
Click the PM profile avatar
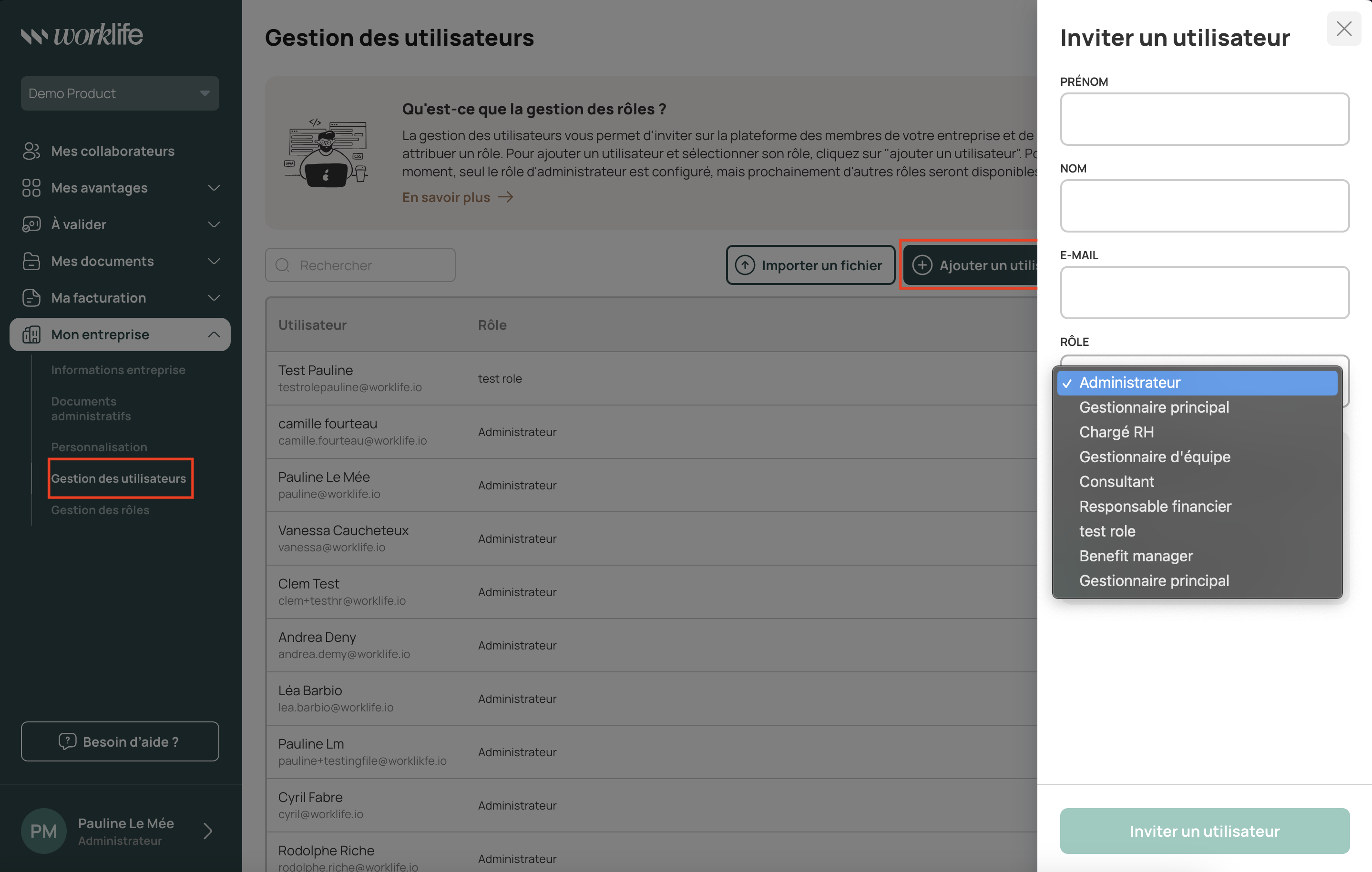(44, 831)
